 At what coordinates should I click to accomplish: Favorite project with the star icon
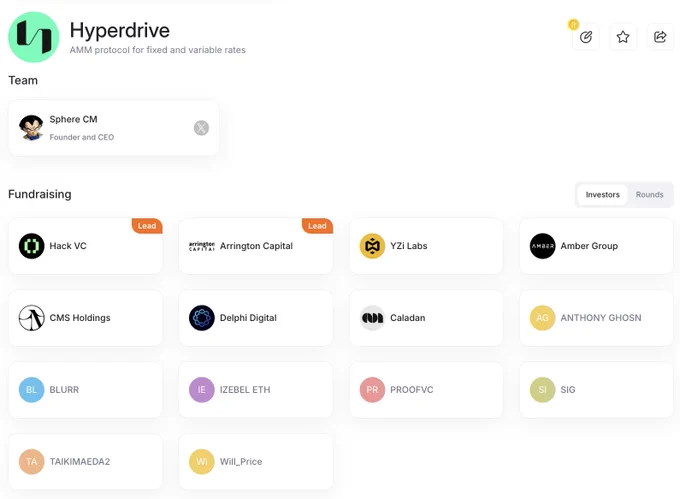pos(623,37)
